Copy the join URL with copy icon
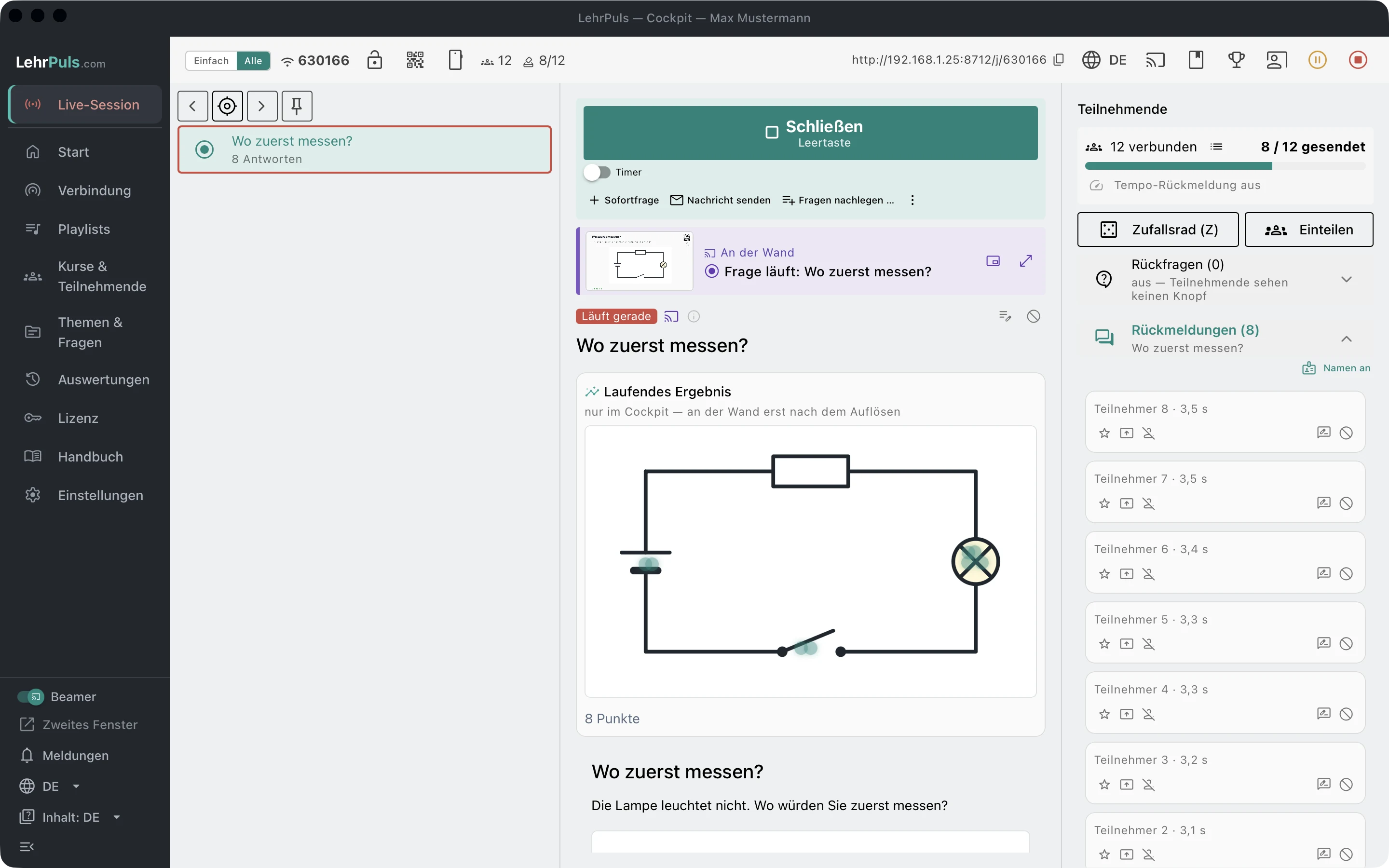Image resolution: width=1389 pixels, height=868 pixels. 1059,60
